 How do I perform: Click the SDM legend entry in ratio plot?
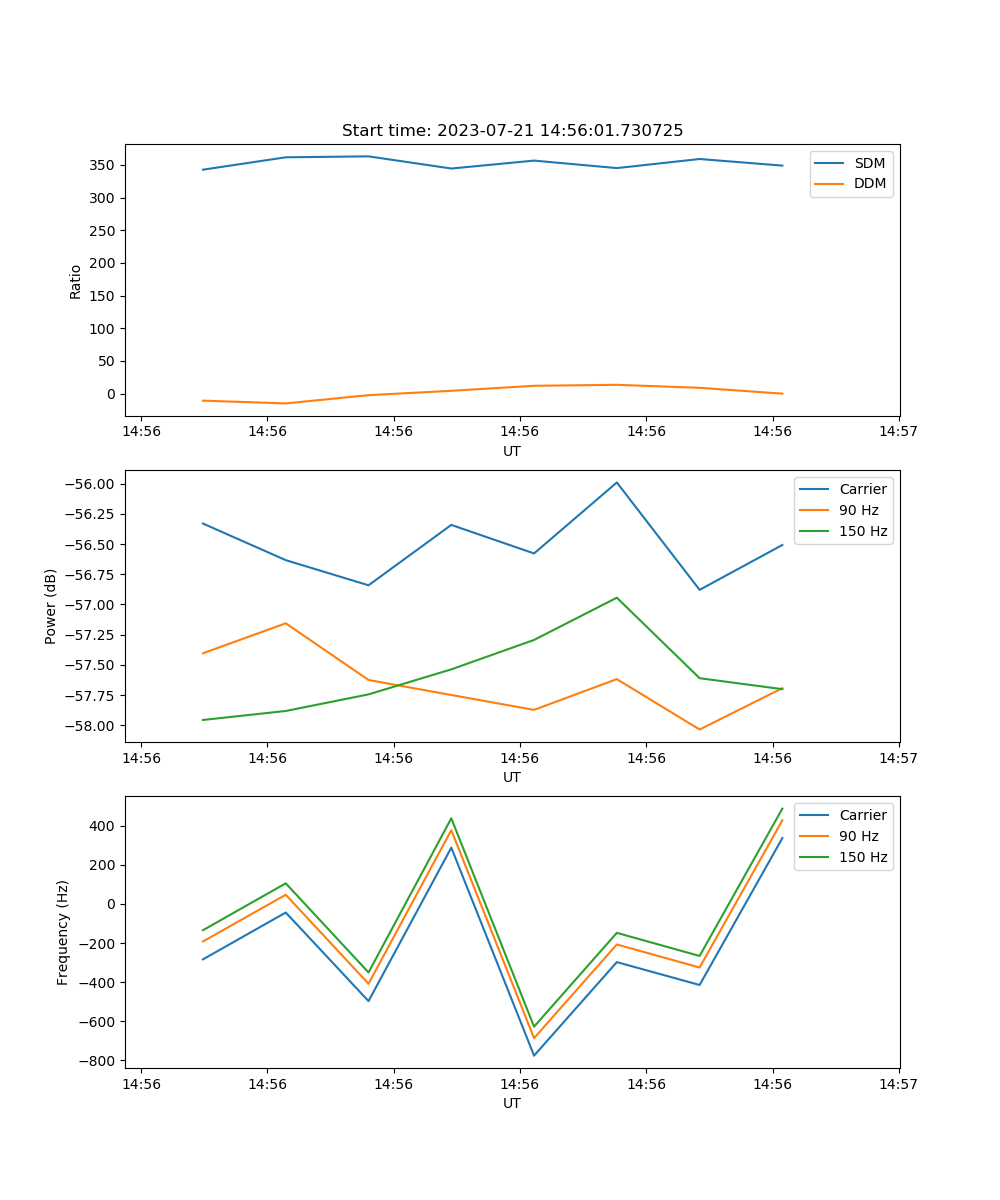[869, 163]
